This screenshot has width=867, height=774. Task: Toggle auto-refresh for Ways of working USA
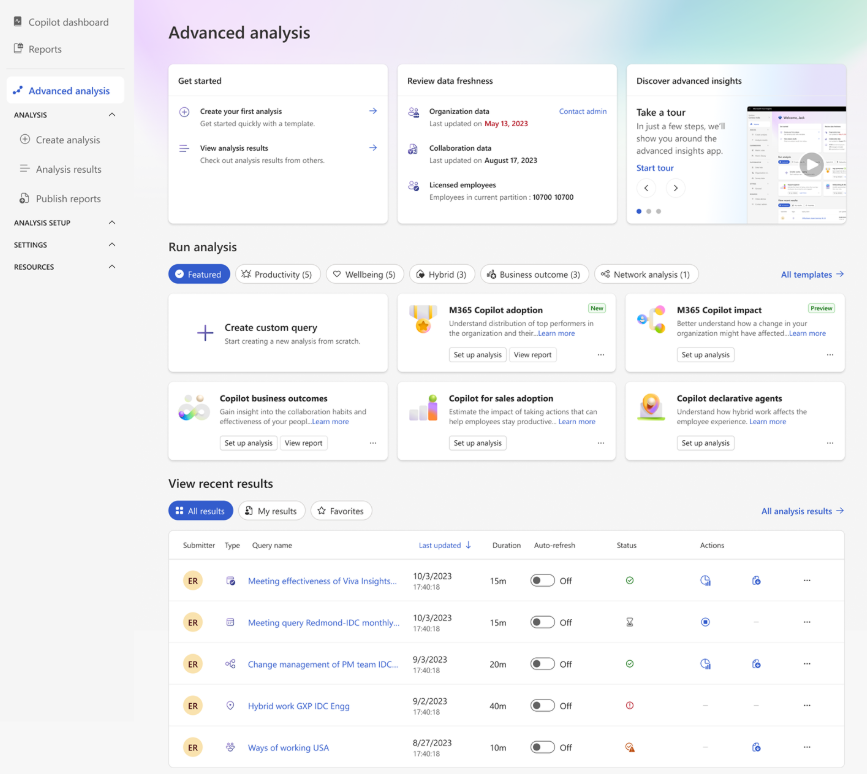(x=542, y=747)
